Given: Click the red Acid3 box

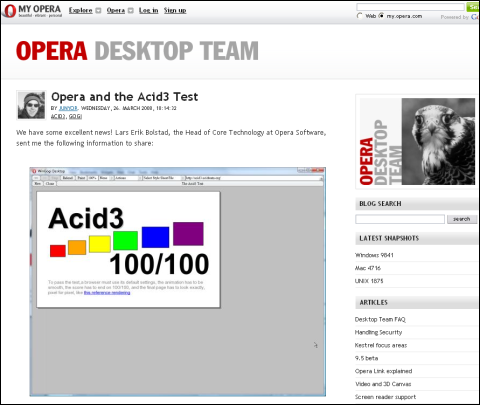Looking at the screenshot, I should [x=58, y=251].
